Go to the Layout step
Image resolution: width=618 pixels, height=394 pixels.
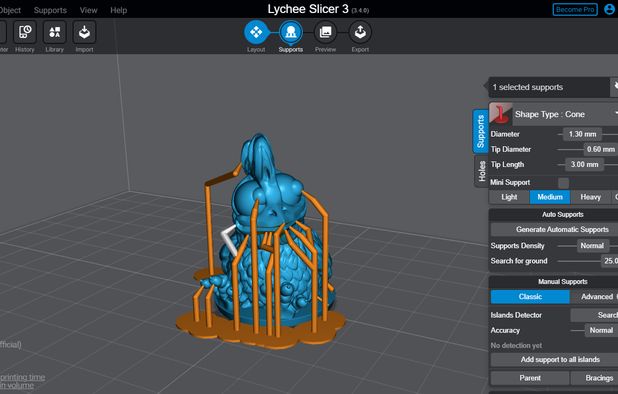(256, 32)
